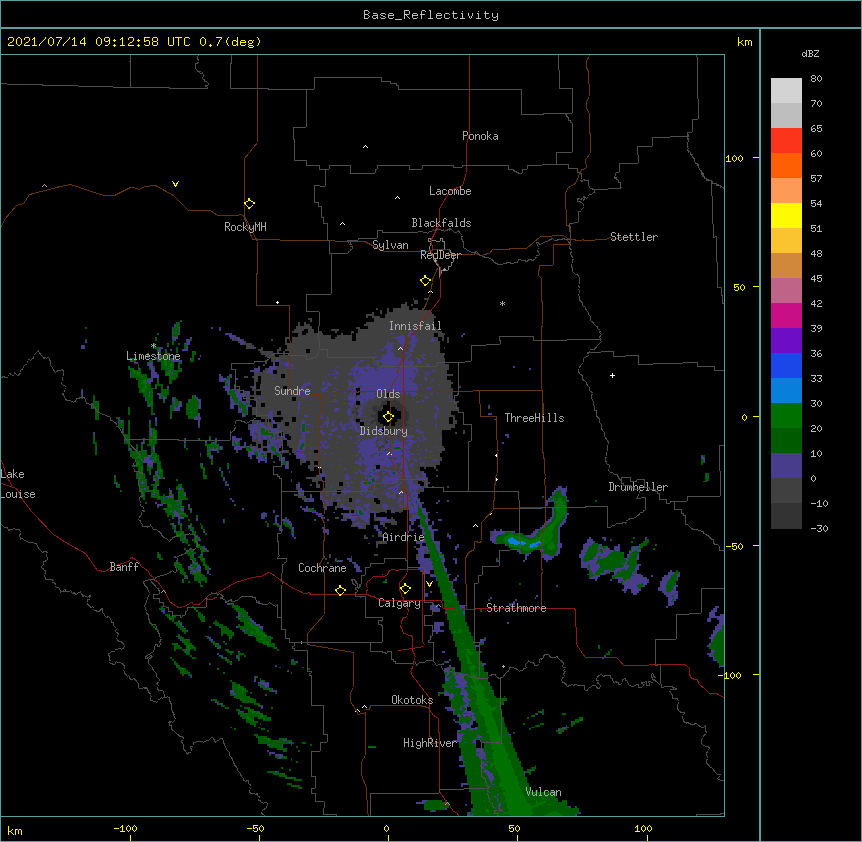862x842 pixels.
Task: Click the dBZ legend heading
Action: point(810,53)
